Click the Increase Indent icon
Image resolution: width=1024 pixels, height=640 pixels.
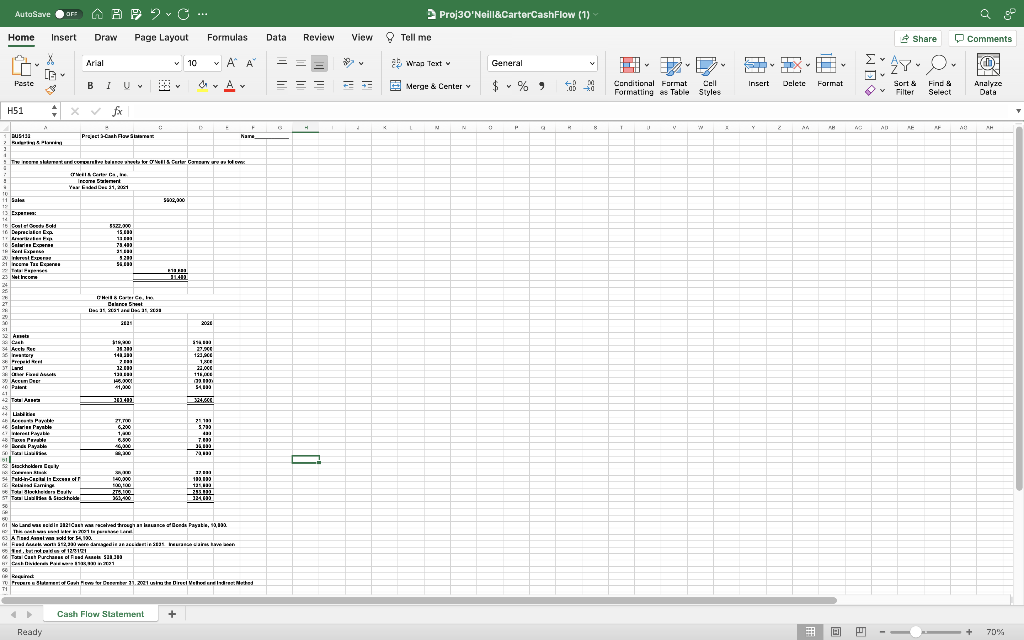367,86
